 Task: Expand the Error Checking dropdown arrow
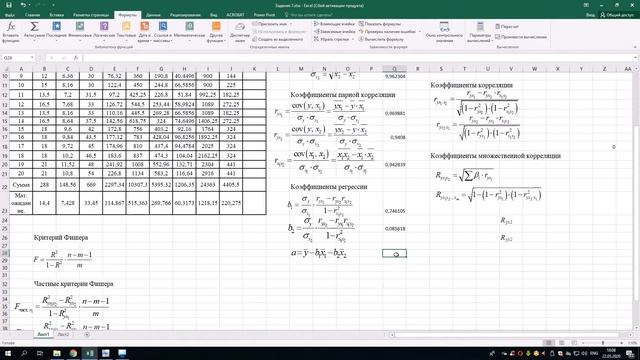click(419, 31)
